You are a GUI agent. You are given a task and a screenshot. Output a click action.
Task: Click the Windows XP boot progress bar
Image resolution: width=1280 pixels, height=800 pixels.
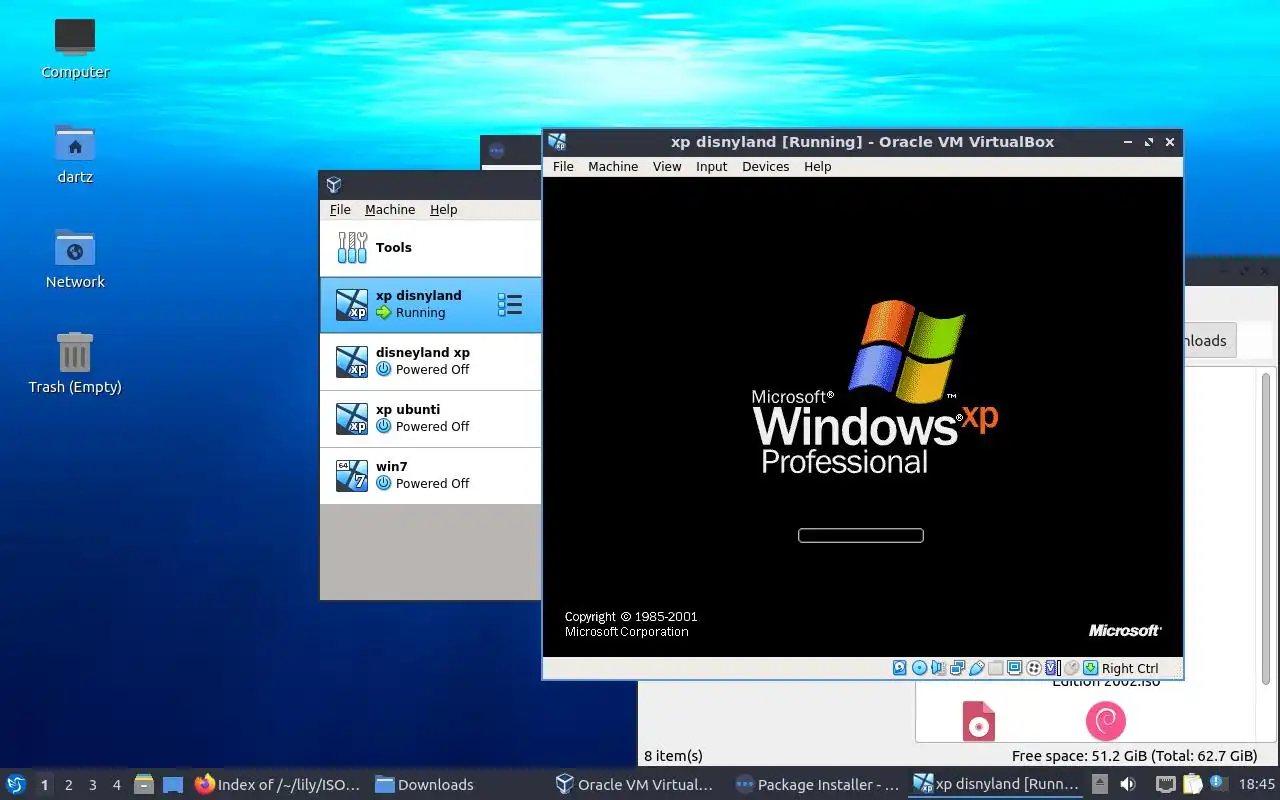point(860,536)
